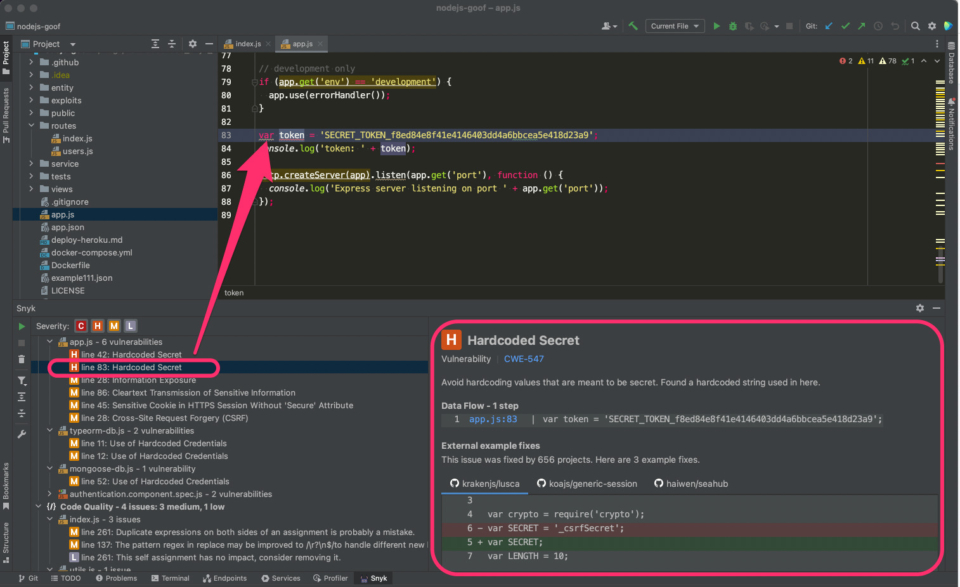960x587 pixels.
Task: Close the app.js editor tab
Action: (320, 44)
